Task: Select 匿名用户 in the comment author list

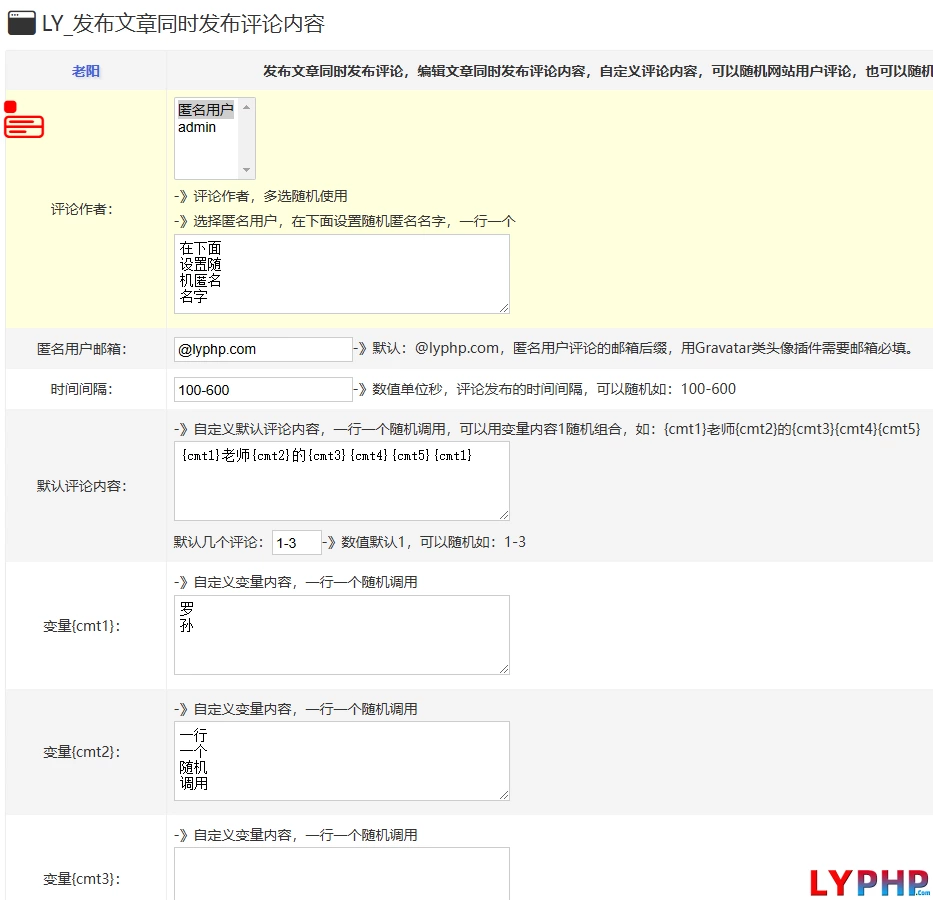Action: pos(205,110)
